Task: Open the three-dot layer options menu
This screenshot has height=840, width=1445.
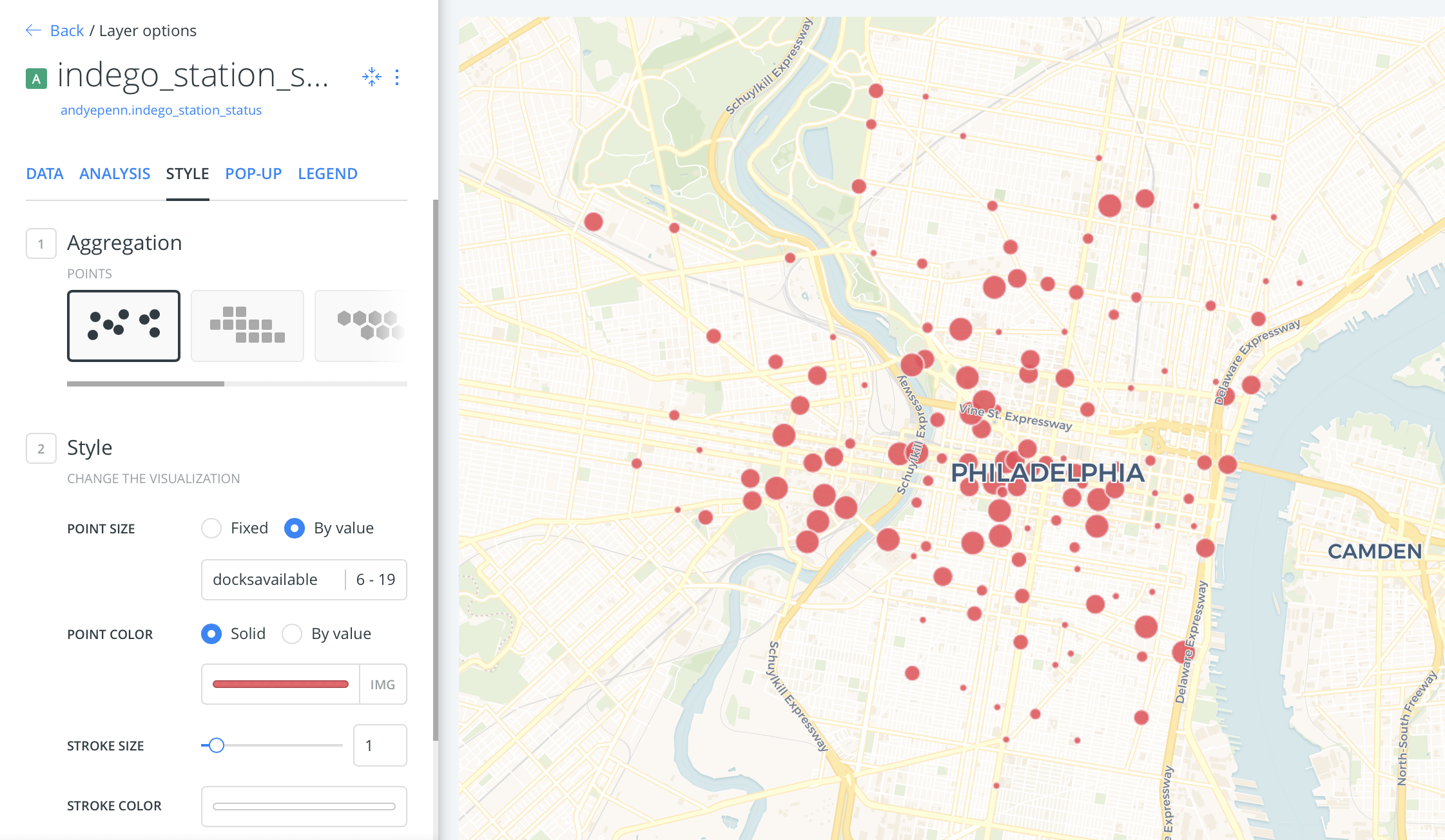Action: (397, 77)
